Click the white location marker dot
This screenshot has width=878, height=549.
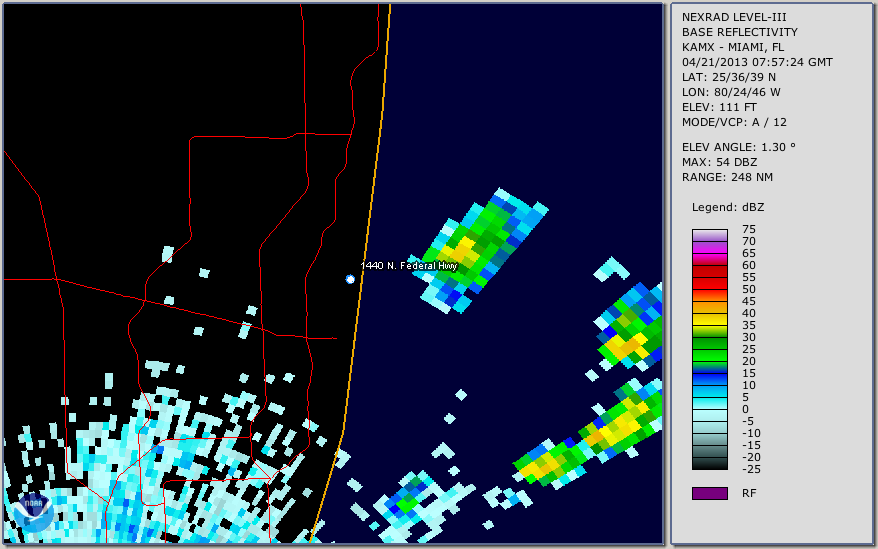click(350, 279)
